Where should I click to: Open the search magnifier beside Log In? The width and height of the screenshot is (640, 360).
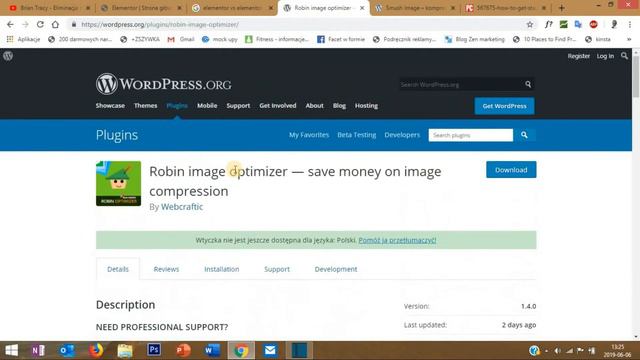tap(624, 56)
